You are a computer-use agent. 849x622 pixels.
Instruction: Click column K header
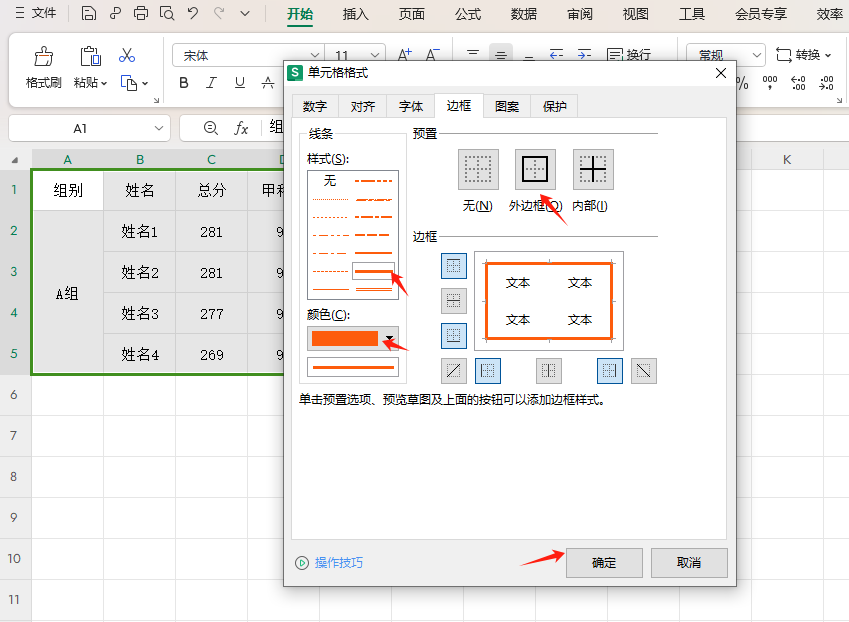click(x=787, y=160)
